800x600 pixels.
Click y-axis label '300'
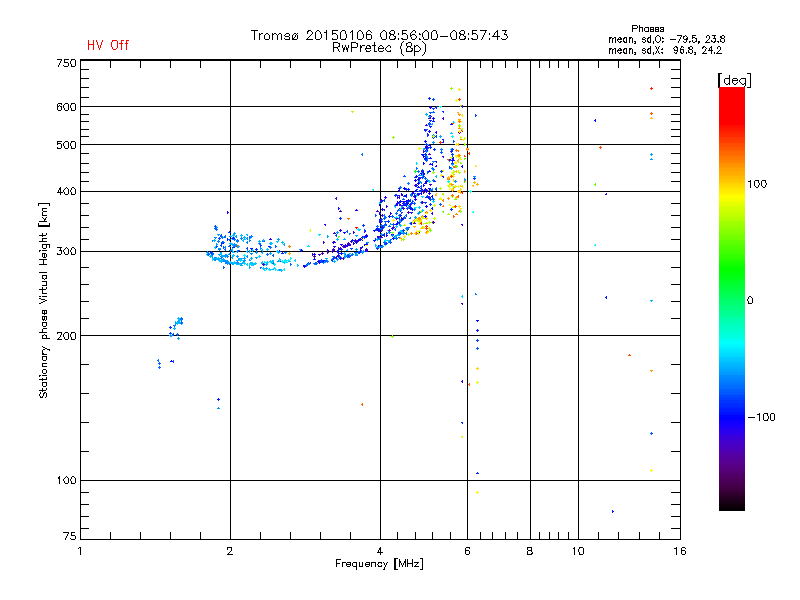pos(66,251)
